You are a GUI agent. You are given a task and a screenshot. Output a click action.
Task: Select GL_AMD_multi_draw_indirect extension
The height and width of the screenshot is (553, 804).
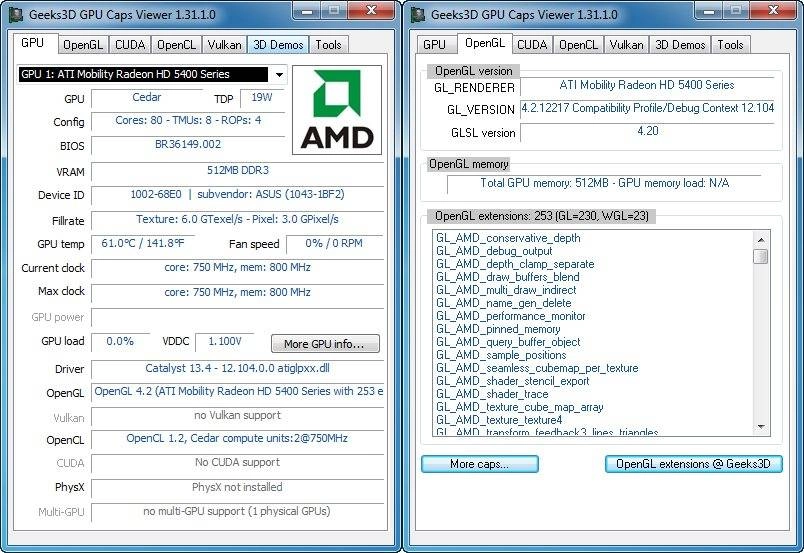pos(506,290)
